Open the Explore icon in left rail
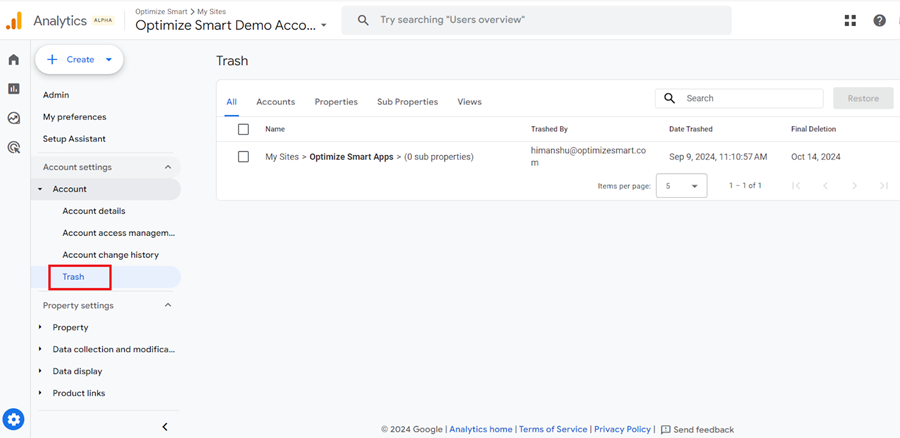 tap(14, 118)
